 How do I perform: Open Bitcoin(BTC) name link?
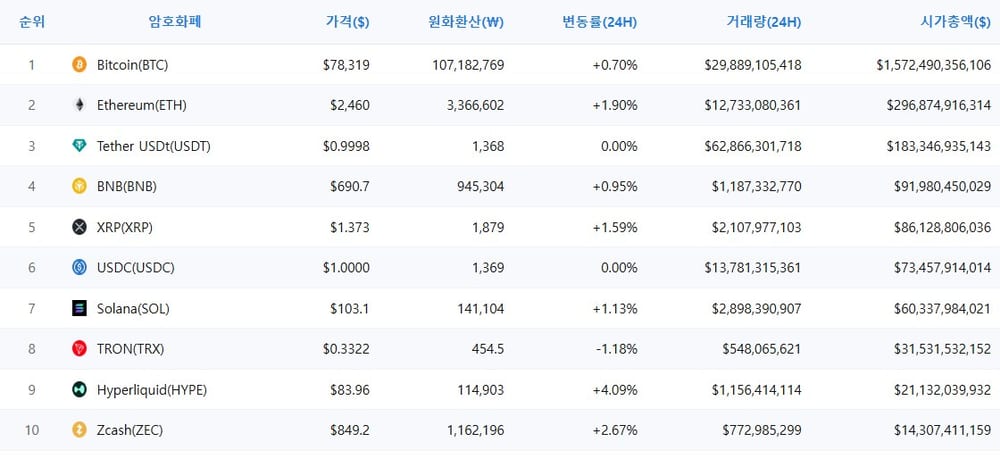click(133, 64)
